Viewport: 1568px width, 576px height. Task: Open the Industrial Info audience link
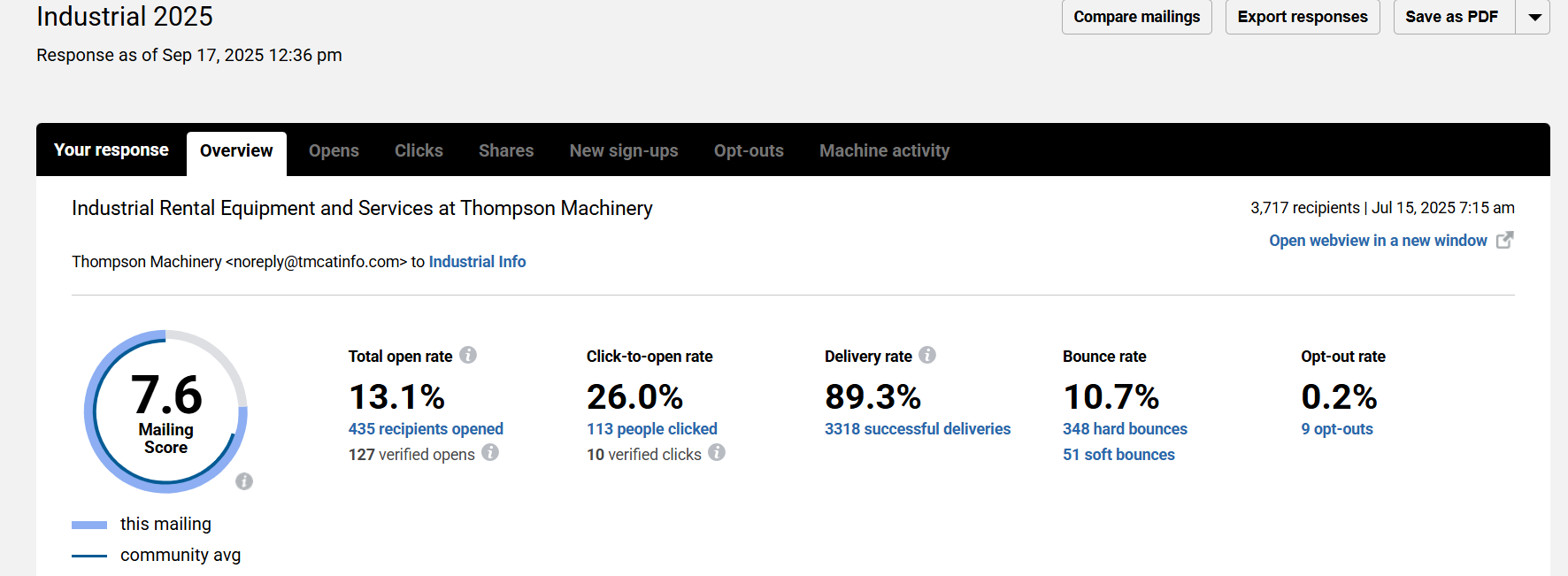pos(477,262)
